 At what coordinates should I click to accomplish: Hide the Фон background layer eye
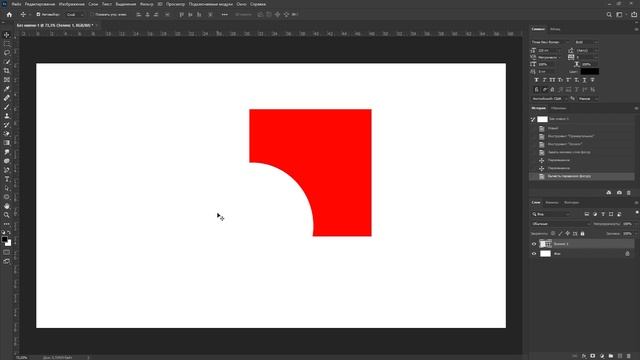(534, 254)
